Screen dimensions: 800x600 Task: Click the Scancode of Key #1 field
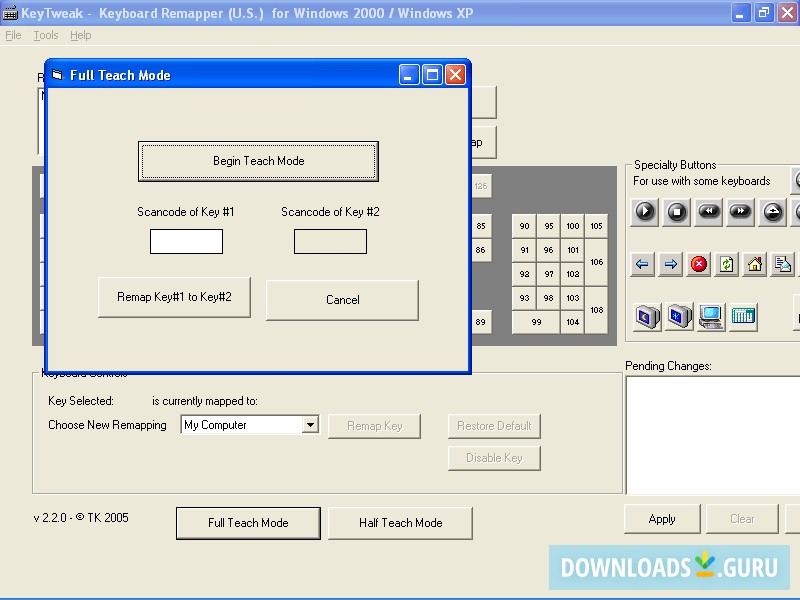coord(186,241)
